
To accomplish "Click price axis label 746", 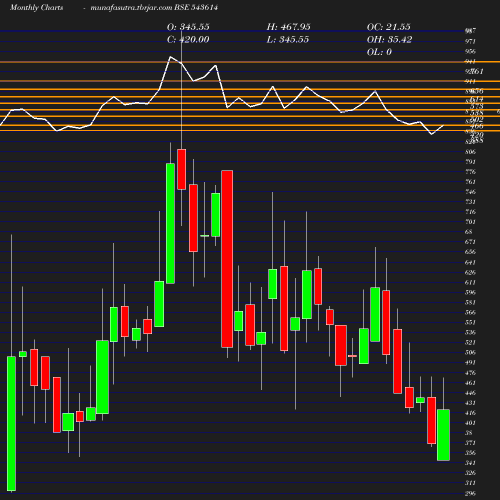I will click(470, 192).
